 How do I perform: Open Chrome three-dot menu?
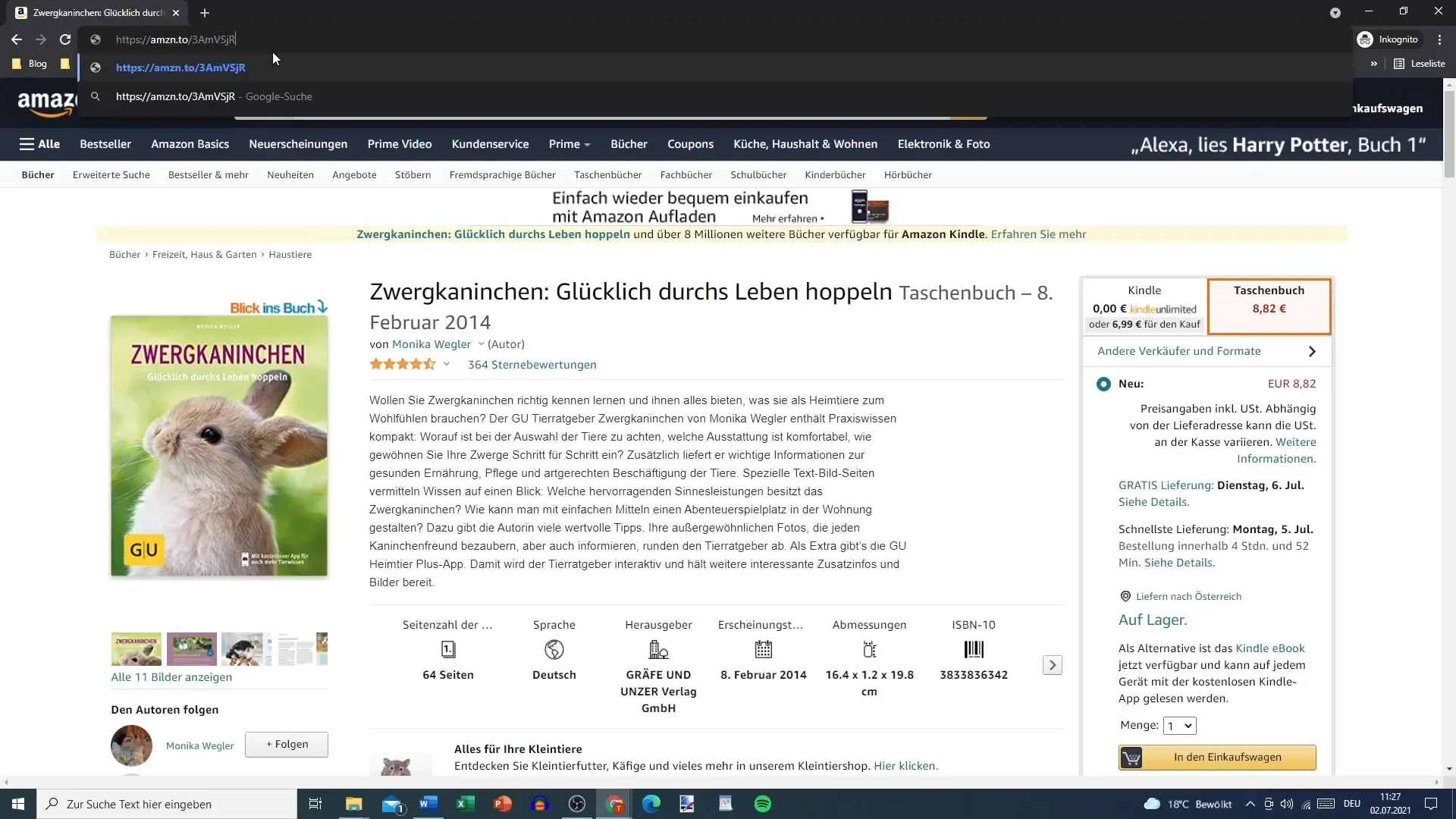pos(1439,39)
